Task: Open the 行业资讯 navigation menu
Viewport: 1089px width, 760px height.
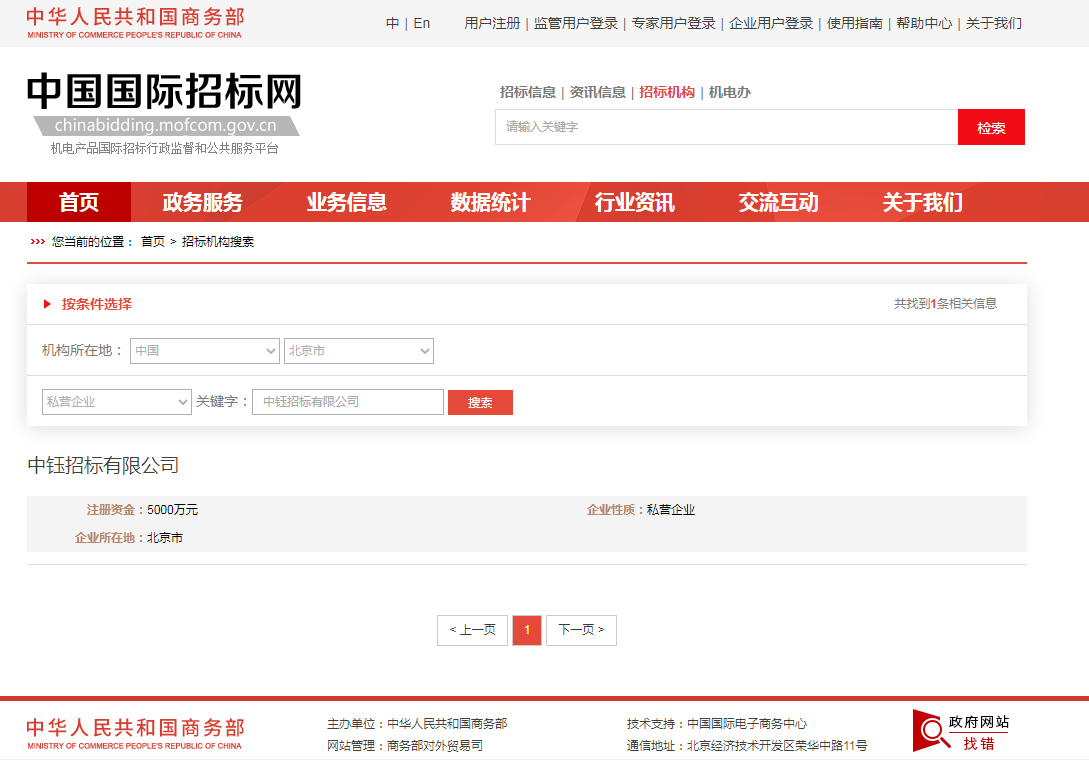Action: point(634,202)
